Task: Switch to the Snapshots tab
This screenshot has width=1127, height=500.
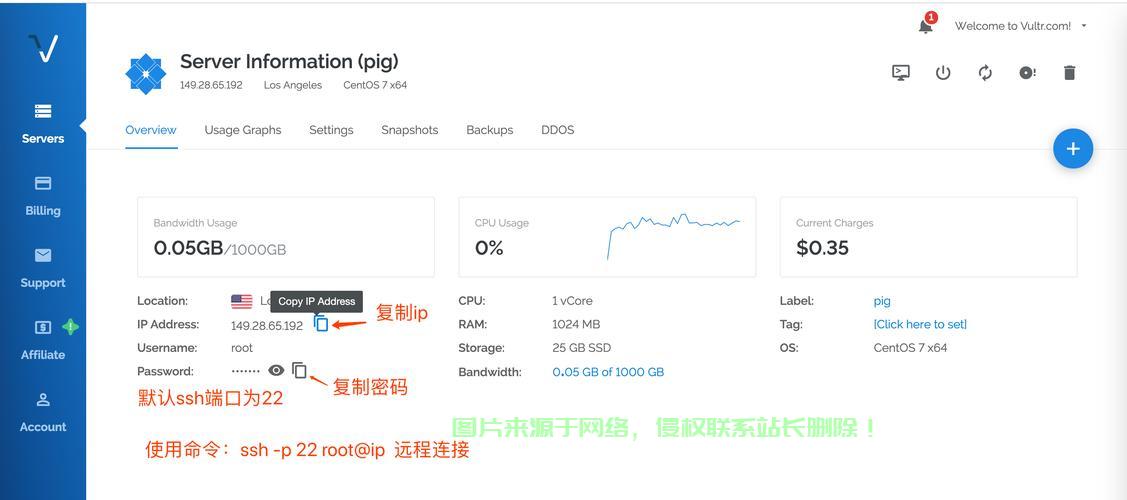Action: [x=410, y=130]
